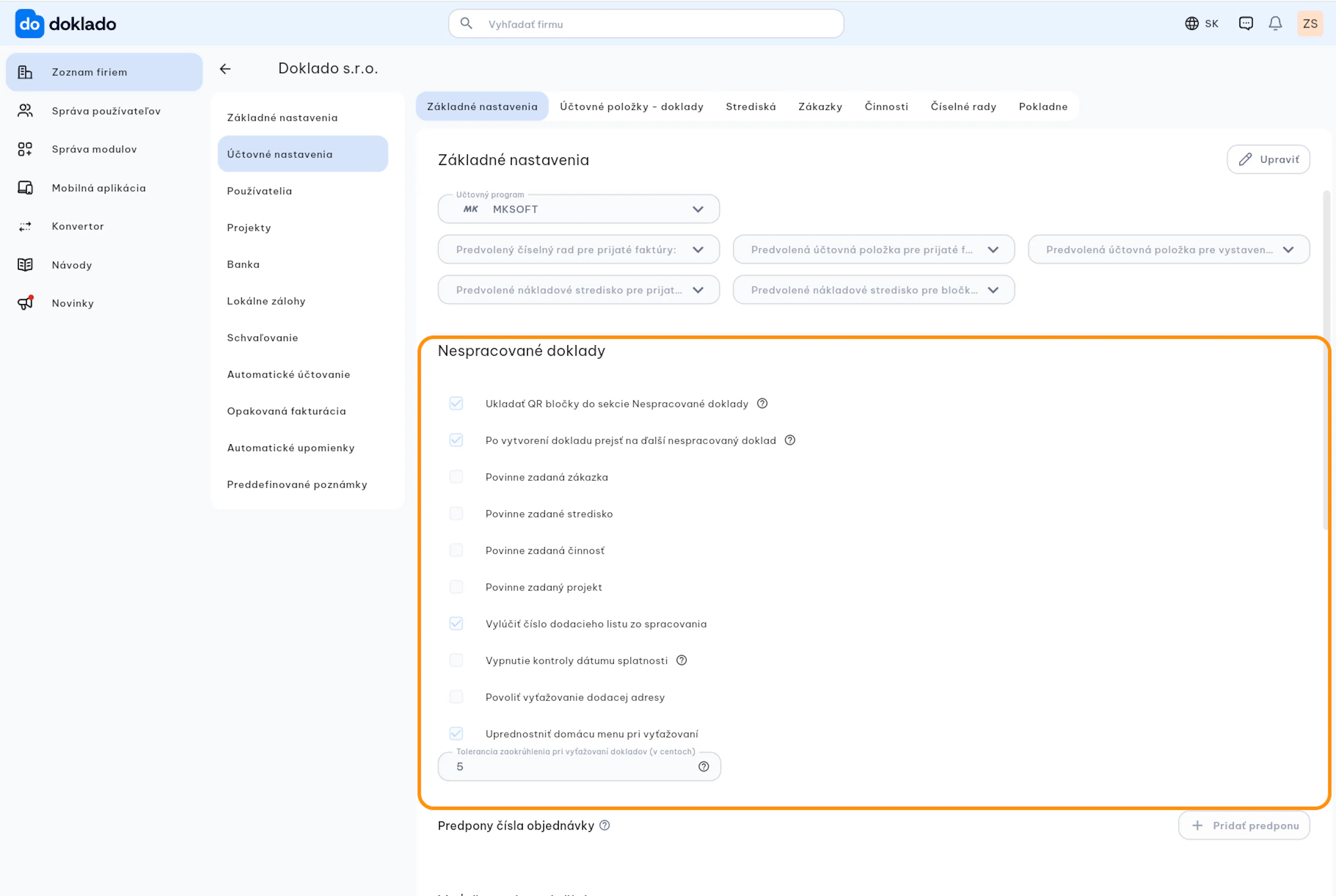Open Predvolené nákladové stredisko pre prijaté dropdown
Viewport: 1336px width, 896px height.
point(578,290)
